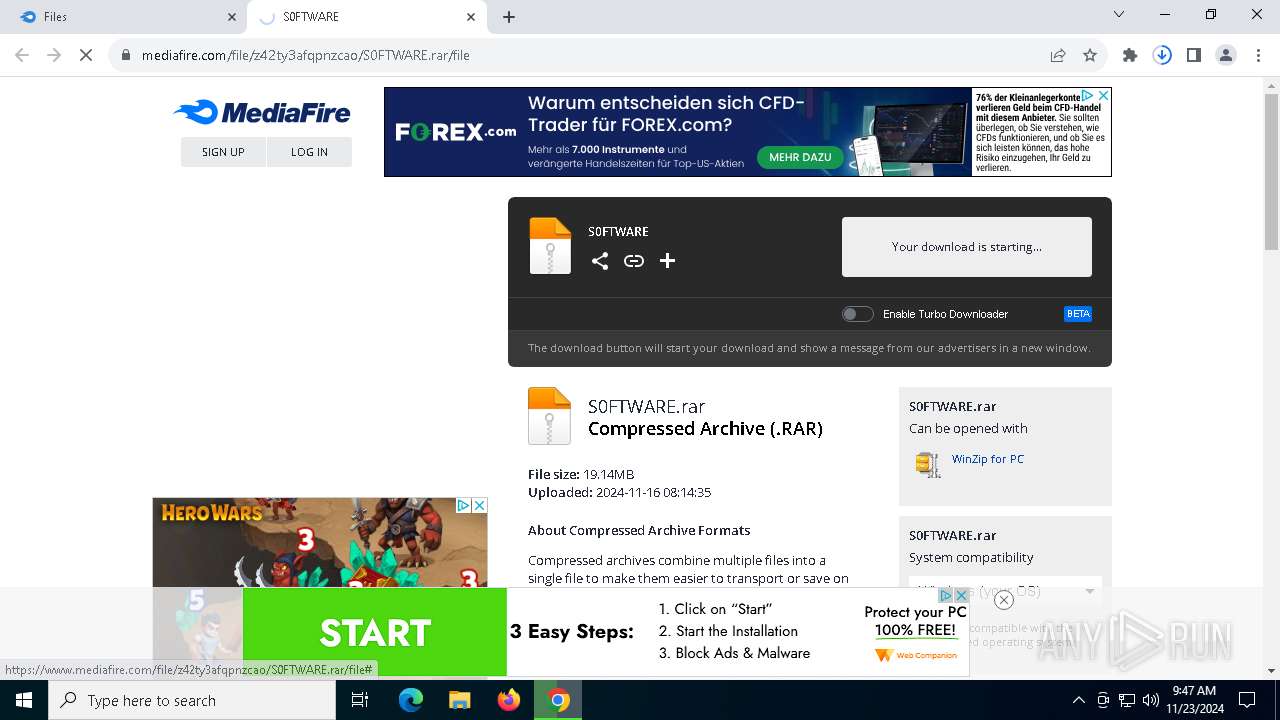Click the WinZip program icon
The height and width of the screenshot is (720, 1280).
pyautogui.click(x=928, y=464)
